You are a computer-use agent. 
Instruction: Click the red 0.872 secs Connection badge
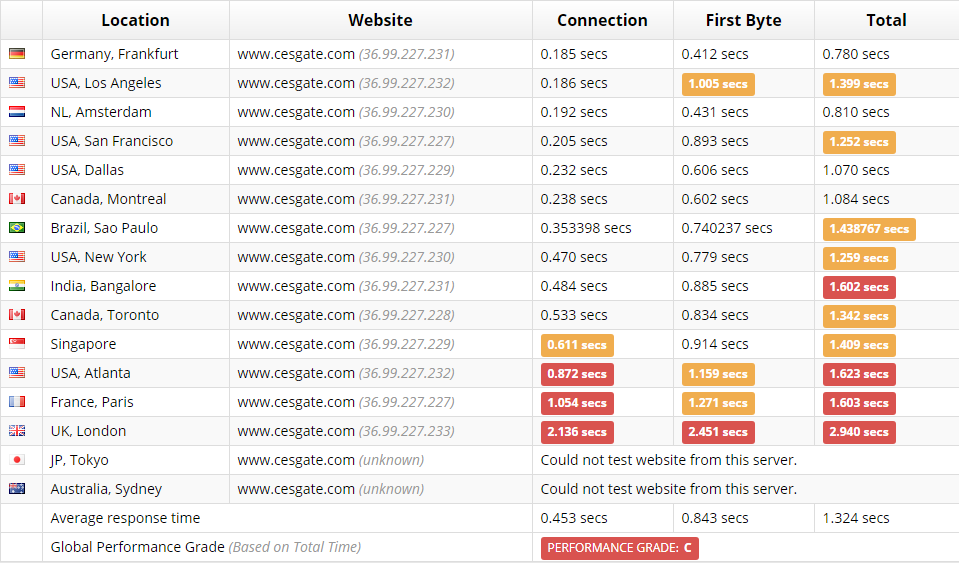point(577,374)
